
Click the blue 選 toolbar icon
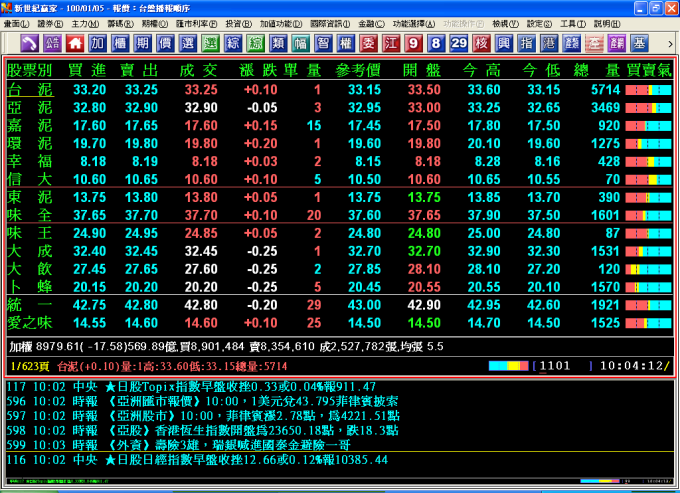pos(188,43)
